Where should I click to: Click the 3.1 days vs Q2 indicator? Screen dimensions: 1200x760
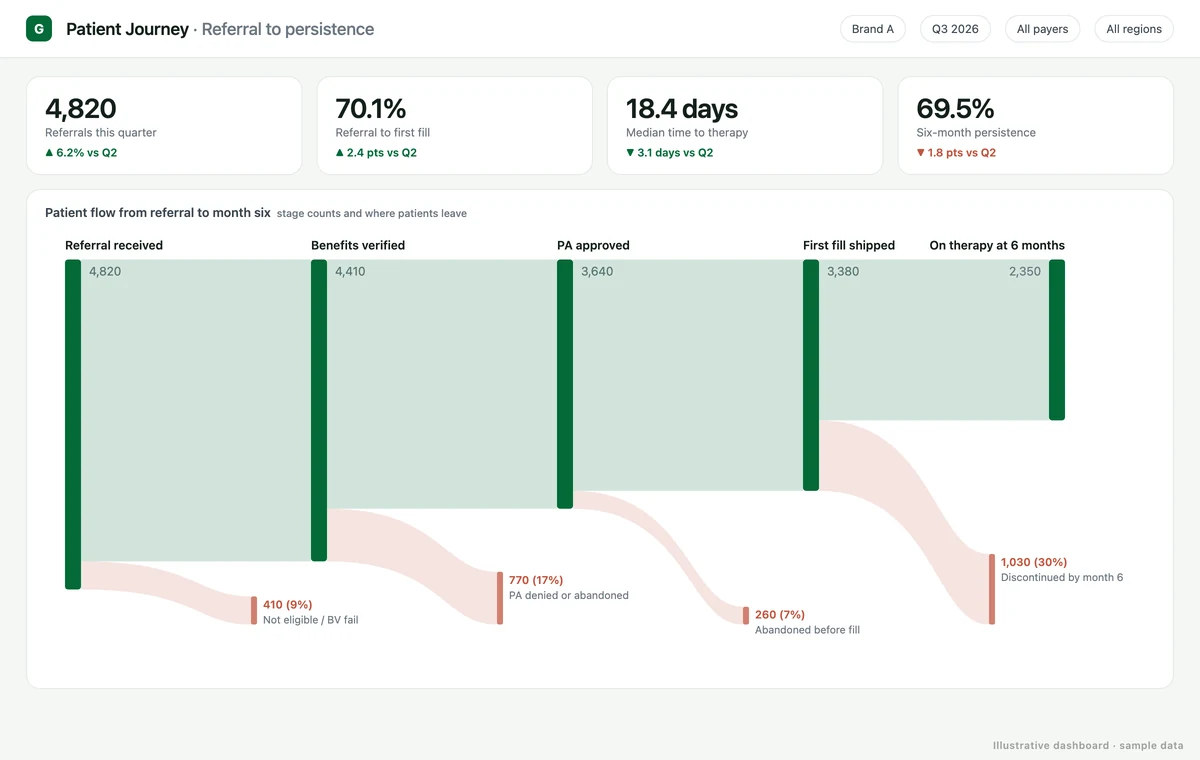tap(670, 153)
